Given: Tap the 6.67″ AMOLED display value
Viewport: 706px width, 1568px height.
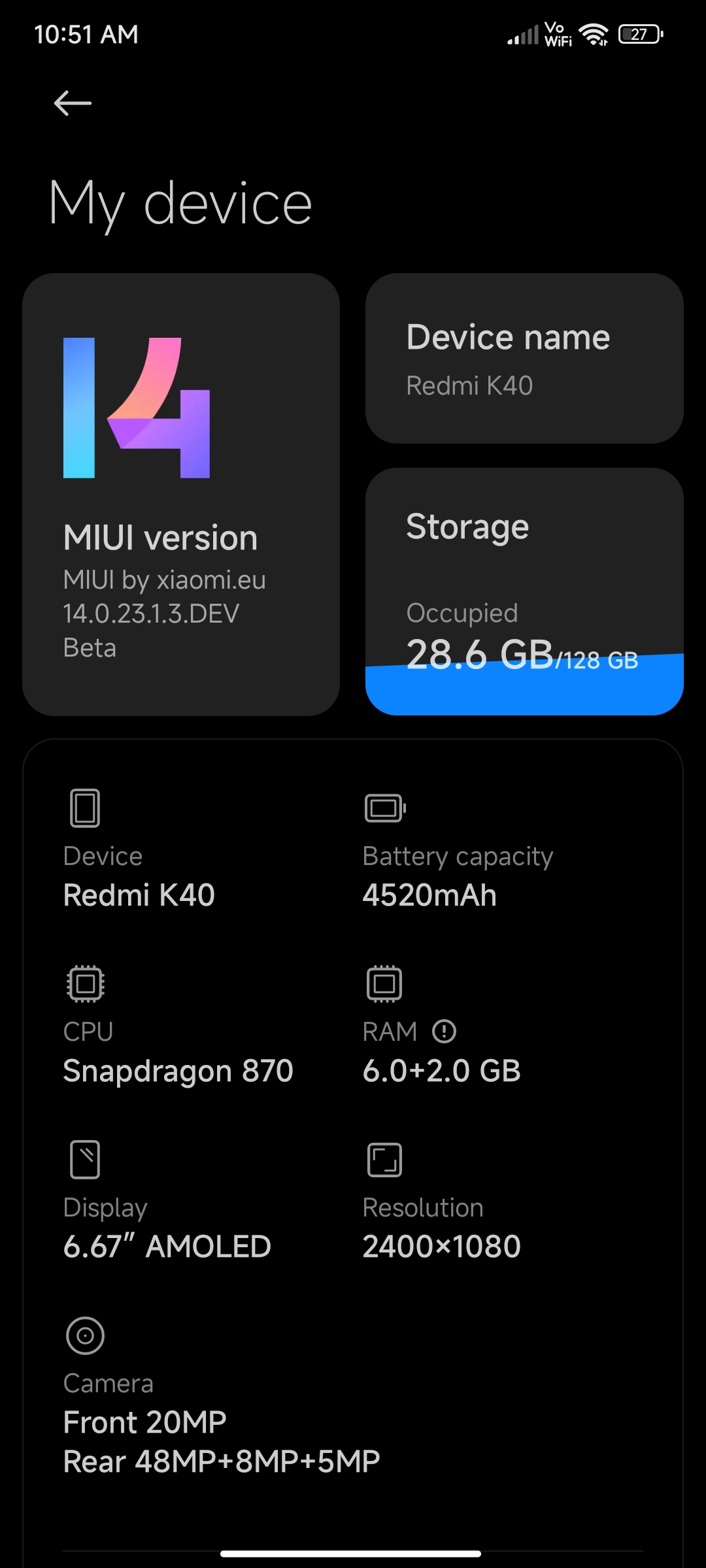Looking at the screenshot, I should pos(167,1247).
